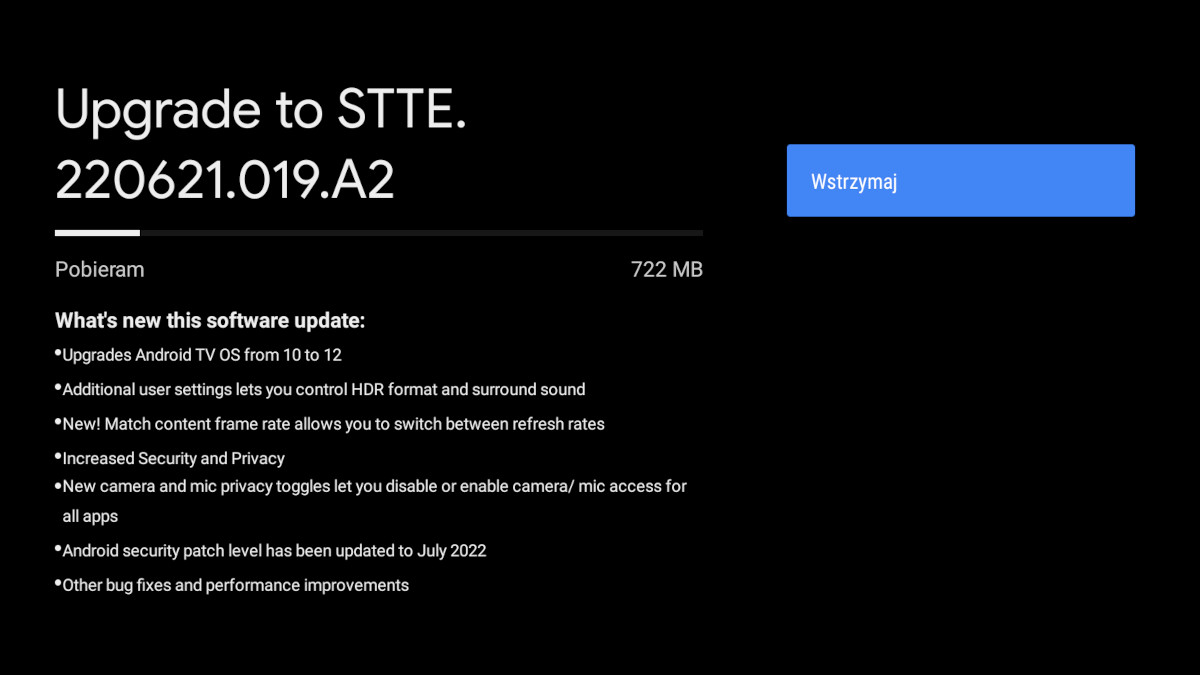Image resolution: width=1200 pixels, height=675 pixels.
Task: Click the bullet before "Other bug fixes"
Action: tap(58, 583)
